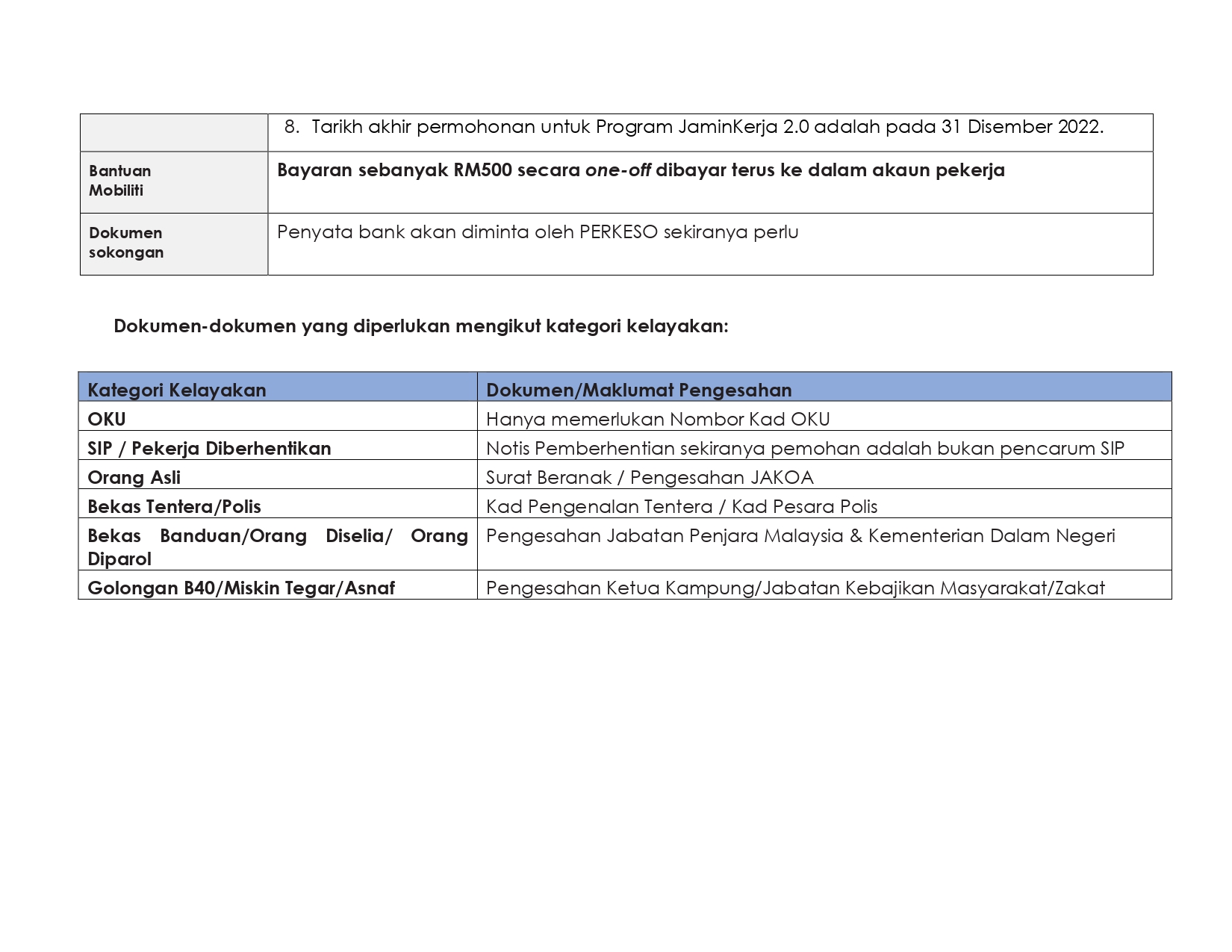
Task: Click the Dokumen-dokumen yang diperlukan heading
Action: click(x=421, y=326)
